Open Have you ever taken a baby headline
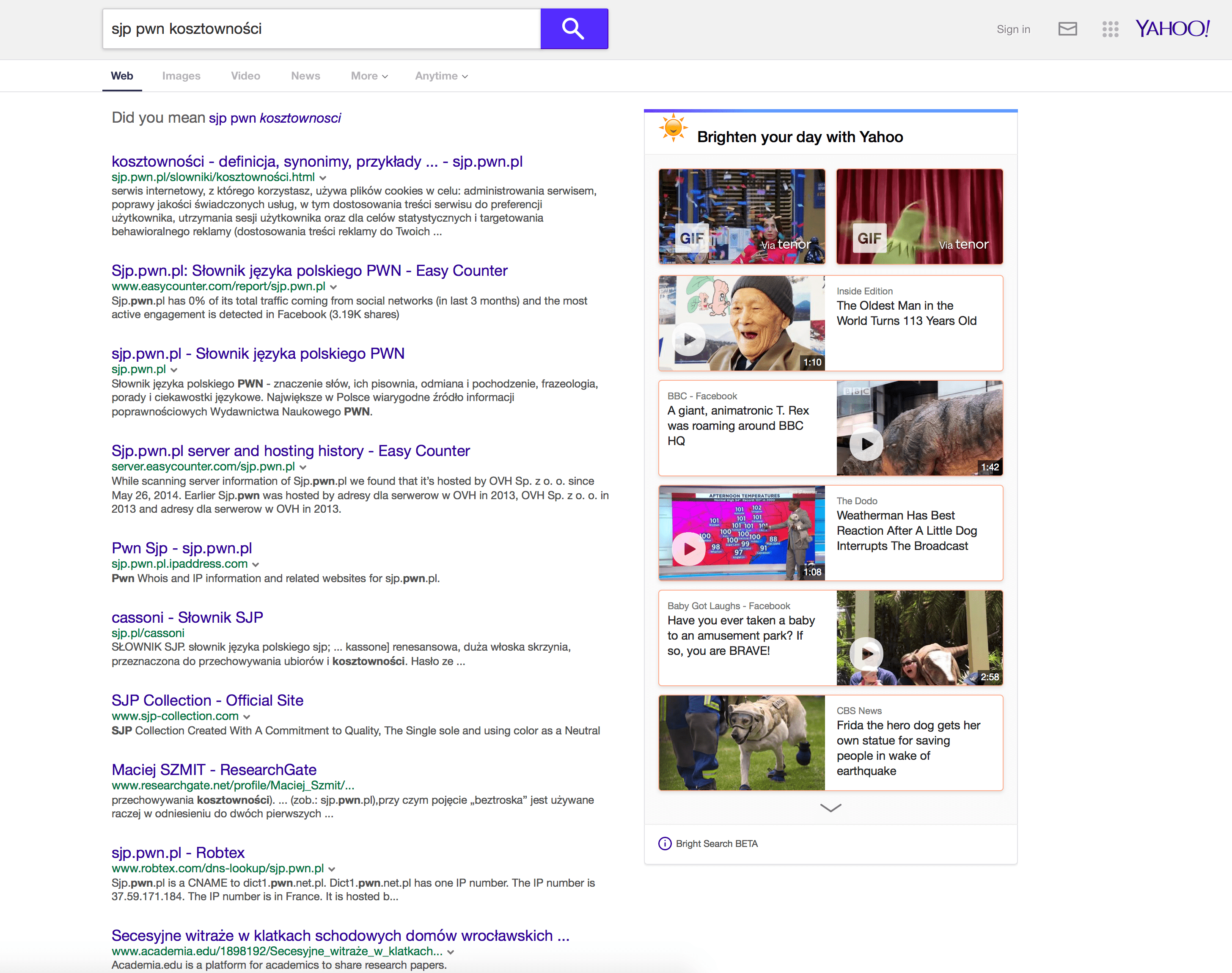 741,635
